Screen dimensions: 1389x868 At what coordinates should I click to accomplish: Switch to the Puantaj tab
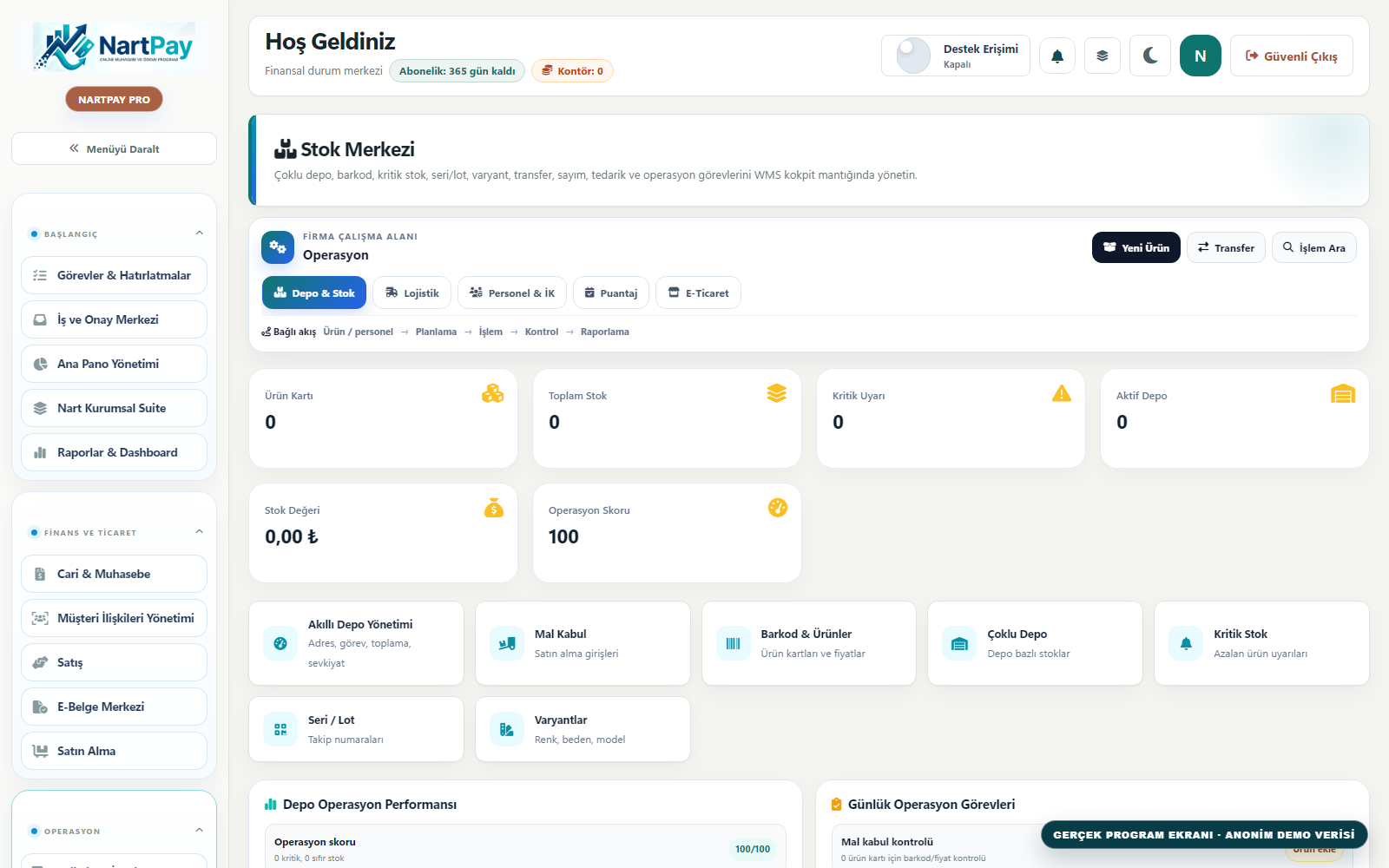click(x=611, y=293)
